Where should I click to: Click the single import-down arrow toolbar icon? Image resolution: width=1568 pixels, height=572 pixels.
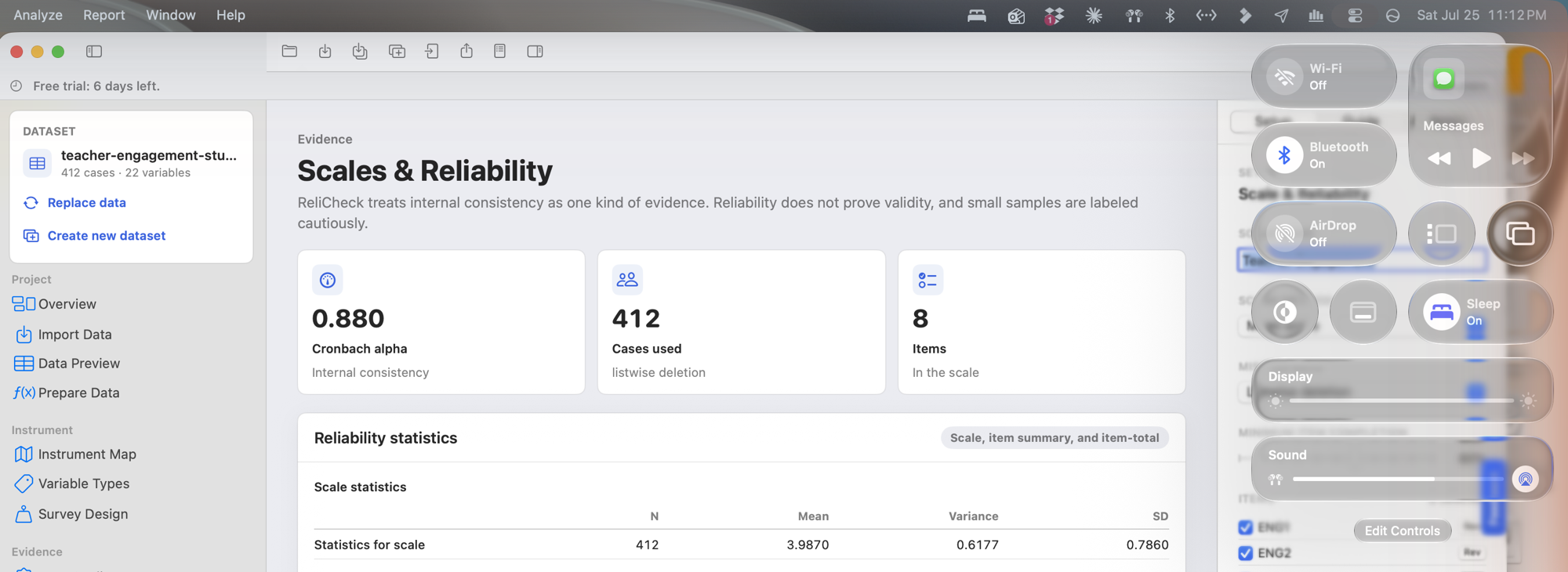pyautogui.click(x=325, y=51)
